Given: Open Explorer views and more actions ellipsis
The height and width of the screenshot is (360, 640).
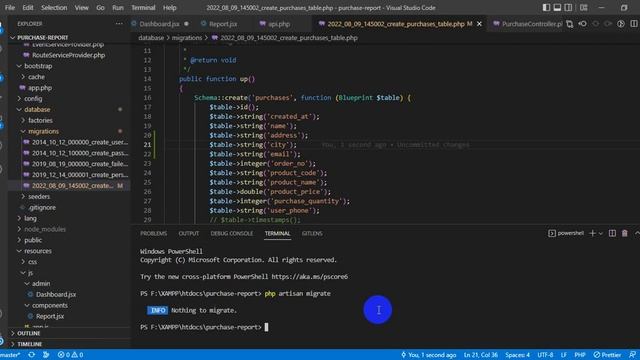Looking at the screenshot, I should (119, 24).
